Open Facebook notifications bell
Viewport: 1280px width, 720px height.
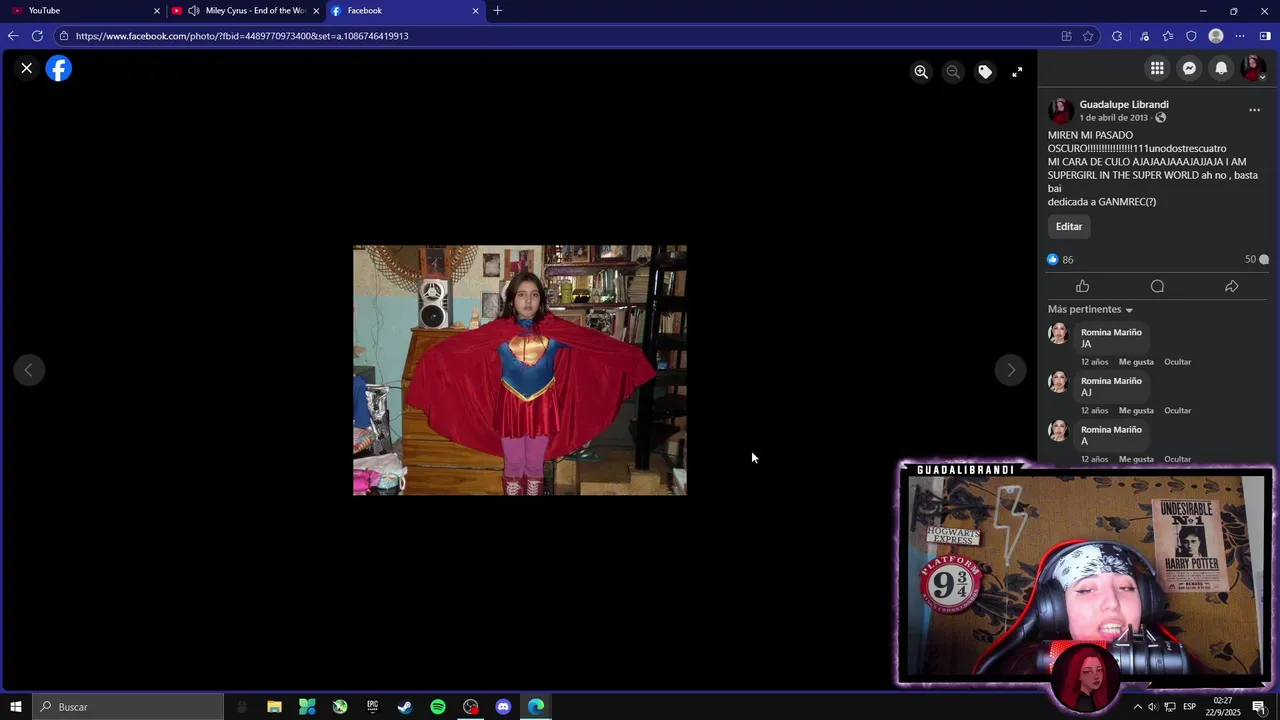click(1221, 68)
